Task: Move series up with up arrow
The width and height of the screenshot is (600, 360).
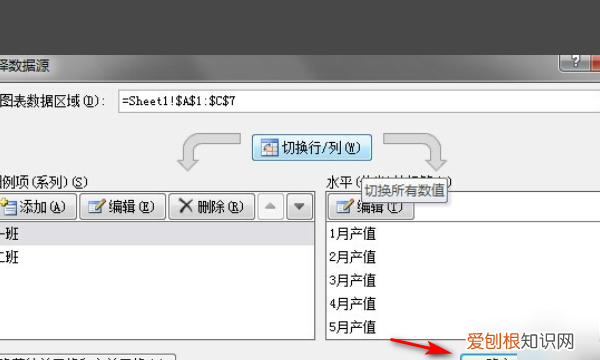Action: tap(271, 207)
